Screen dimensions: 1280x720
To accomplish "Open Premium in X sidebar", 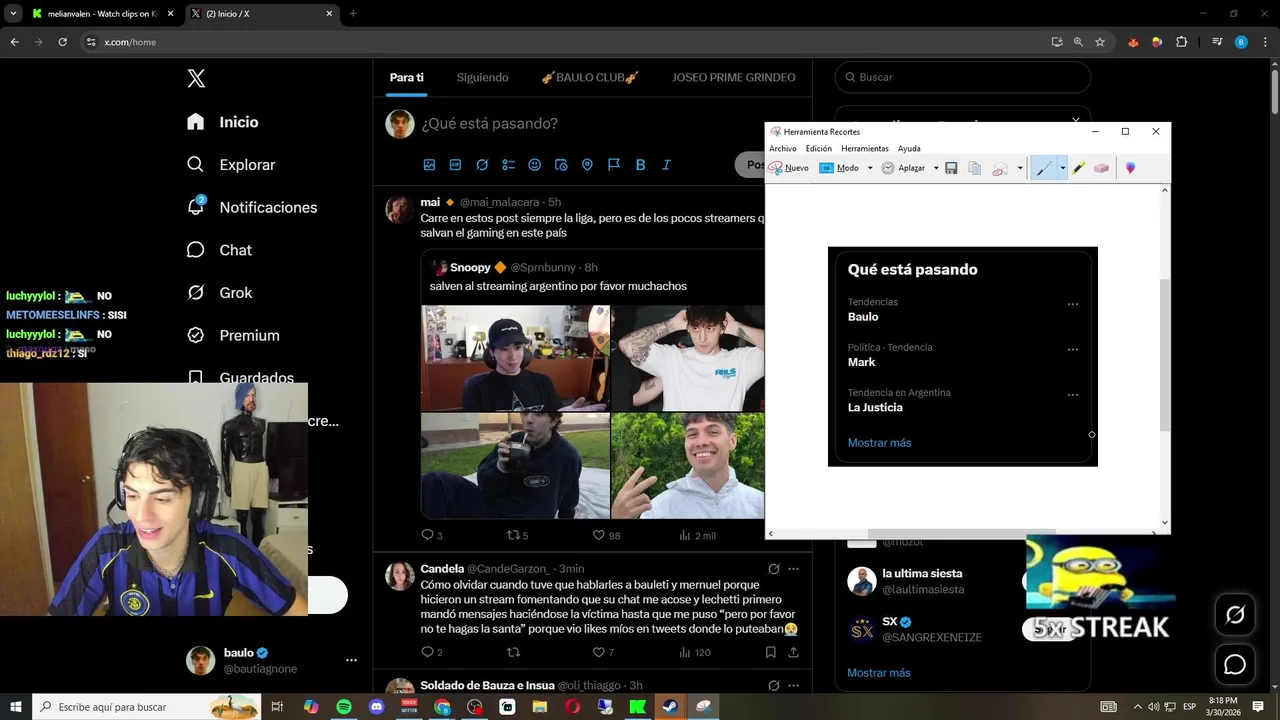I will [233, 336].
